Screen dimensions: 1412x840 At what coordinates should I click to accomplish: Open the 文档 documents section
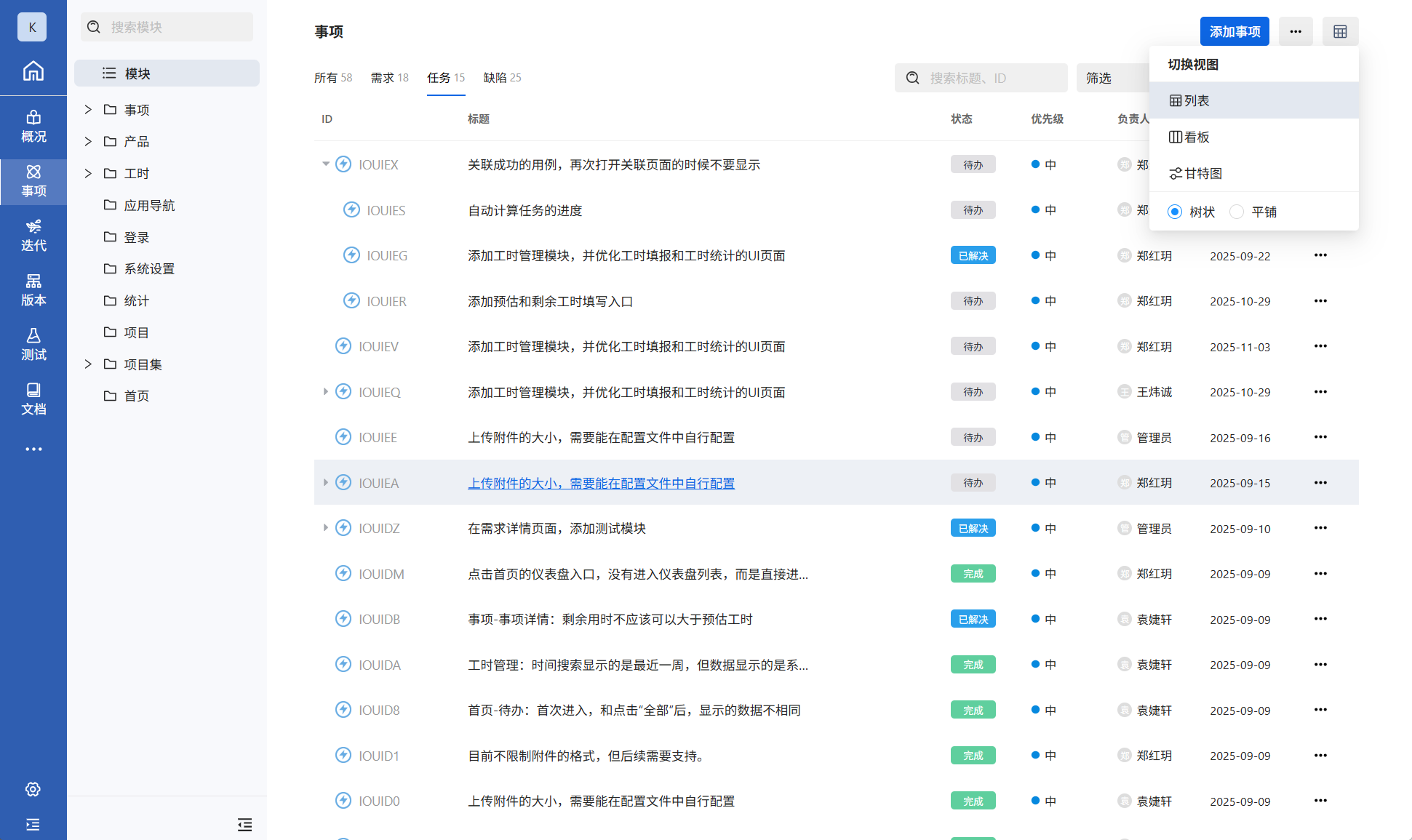pos(33,399)
